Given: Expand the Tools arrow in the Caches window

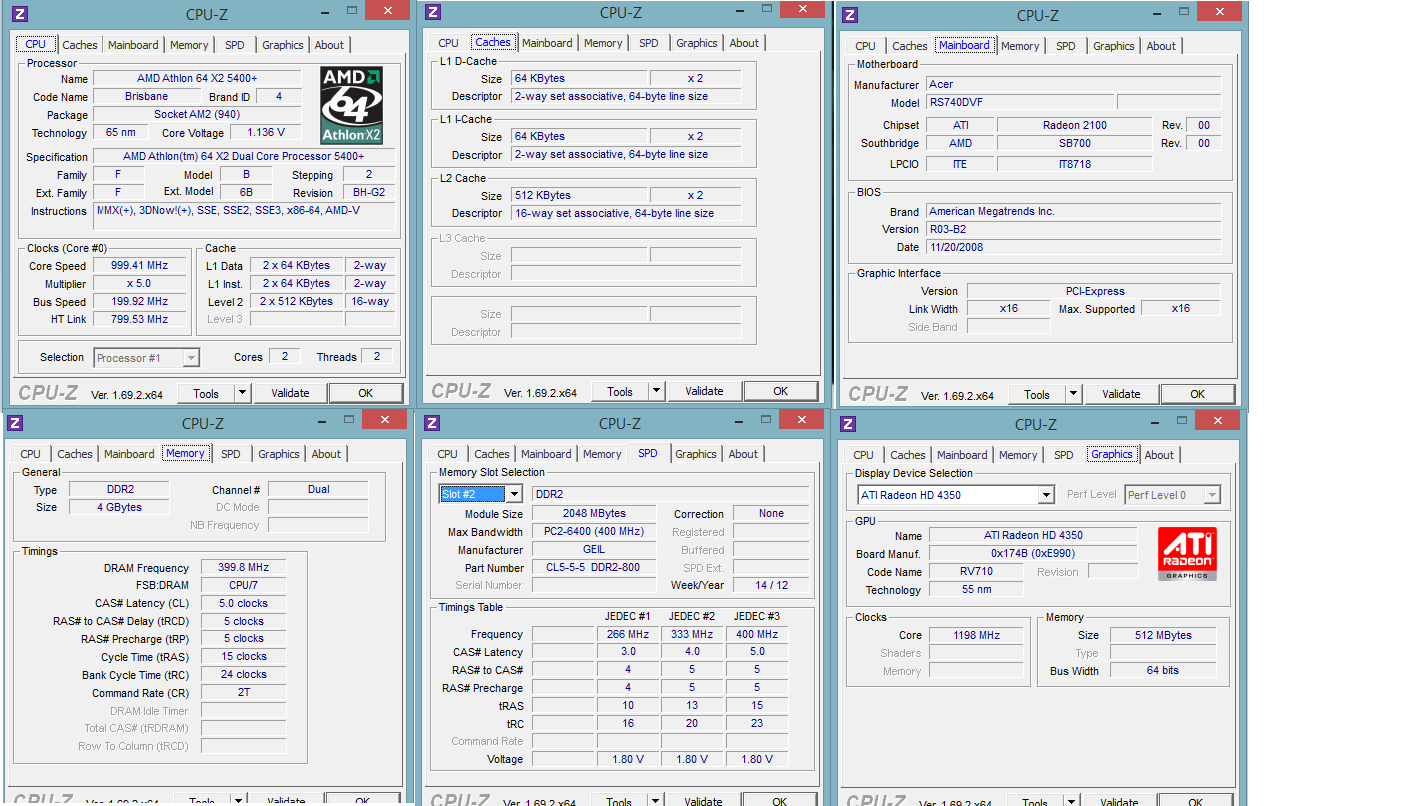Looking at the screenshot, I should point(656,392).
